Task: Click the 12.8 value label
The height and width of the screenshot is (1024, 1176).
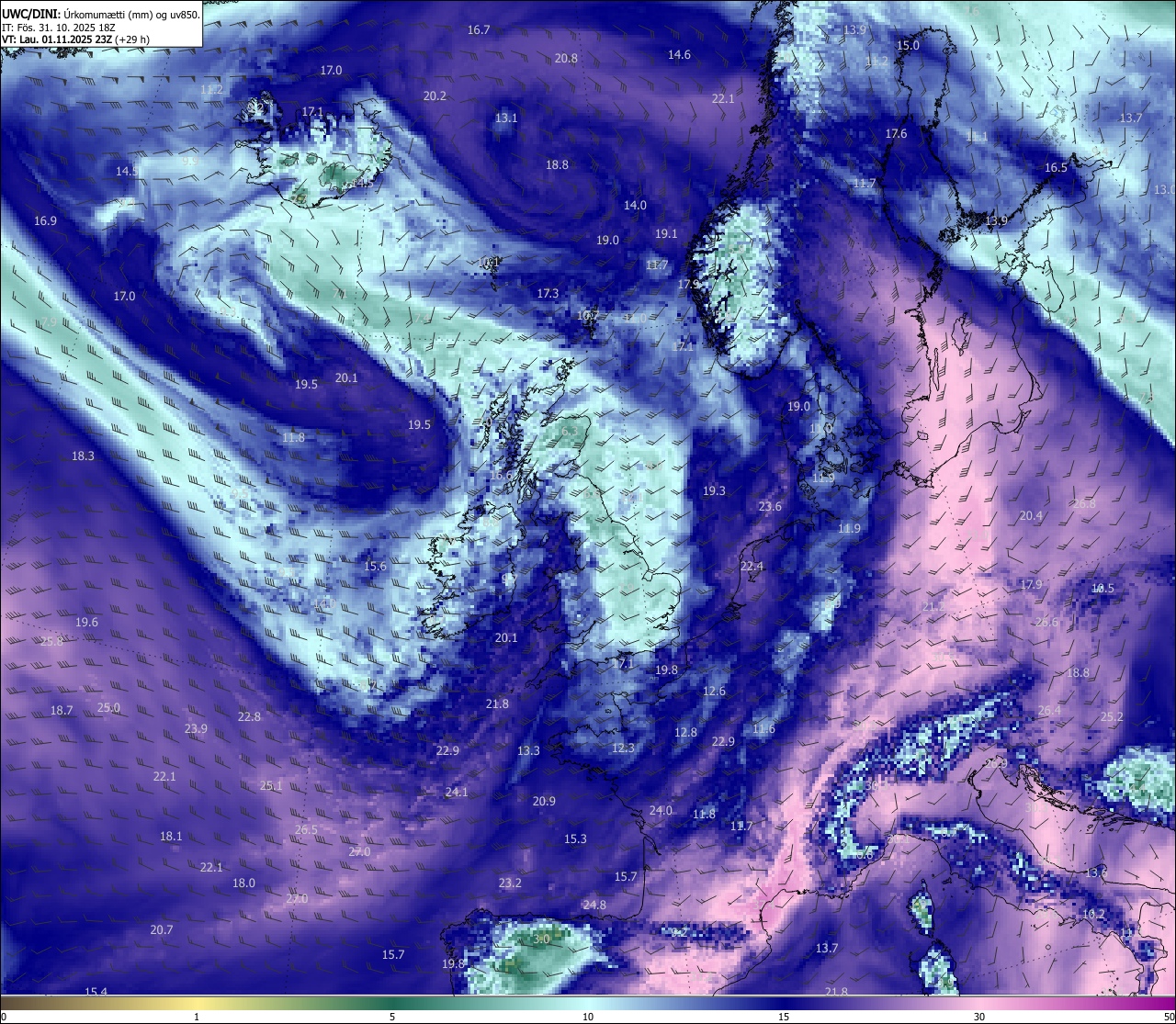Action: pyautogui.click(x=685, y=732)
